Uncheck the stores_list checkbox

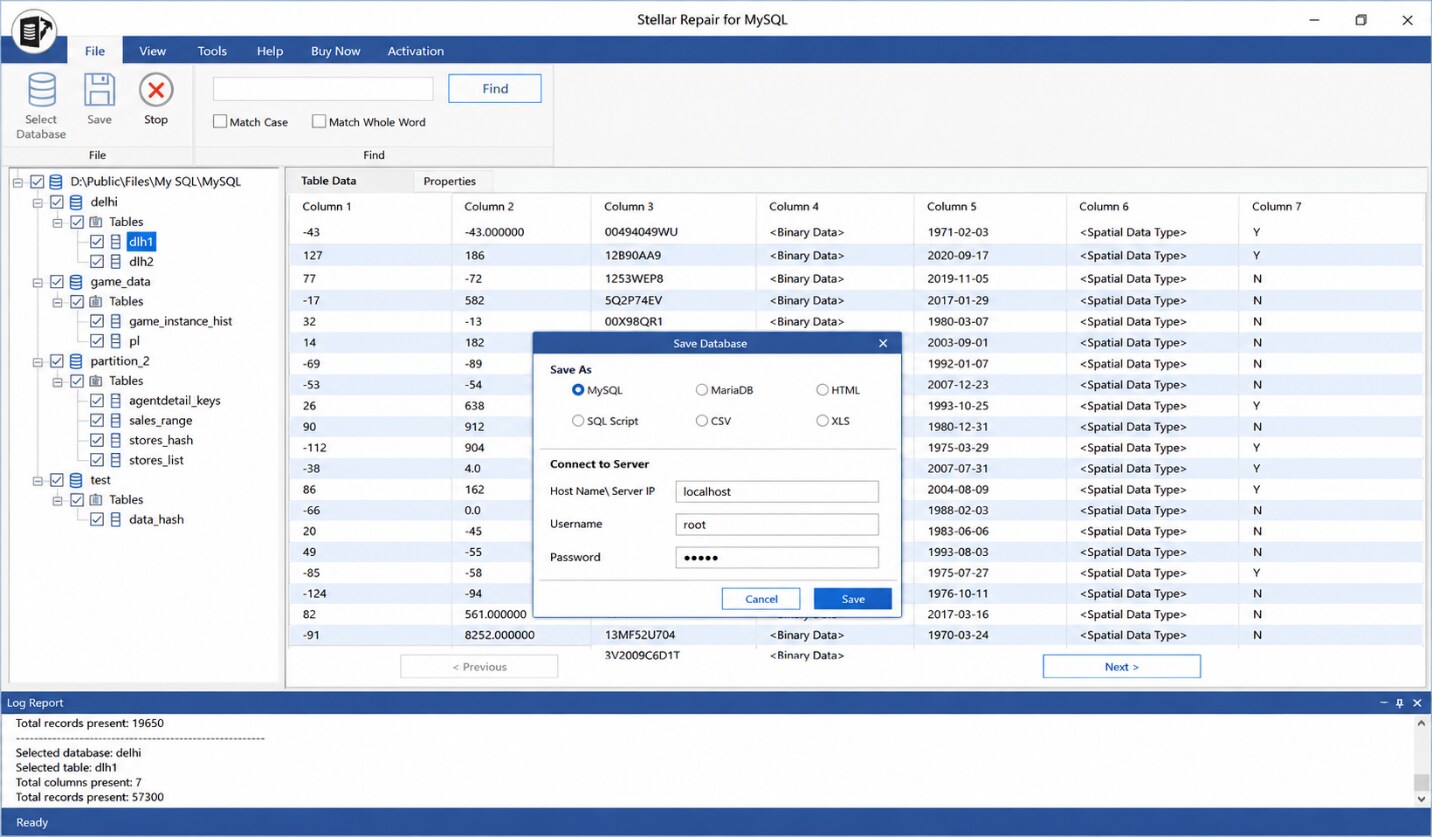97,460
